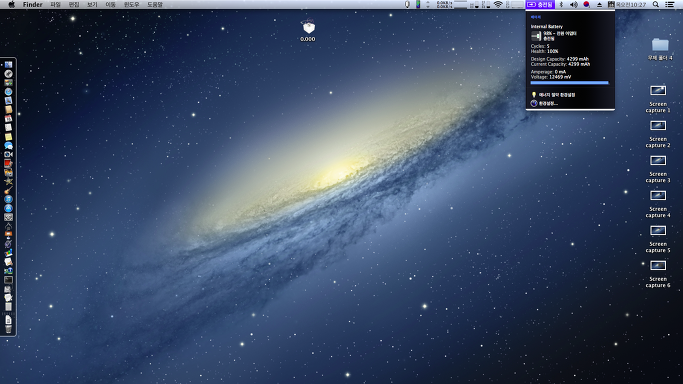Launch FaceTime camera icon in dock
The height and width of the screenshot is (384, 683).
[8, 155]
